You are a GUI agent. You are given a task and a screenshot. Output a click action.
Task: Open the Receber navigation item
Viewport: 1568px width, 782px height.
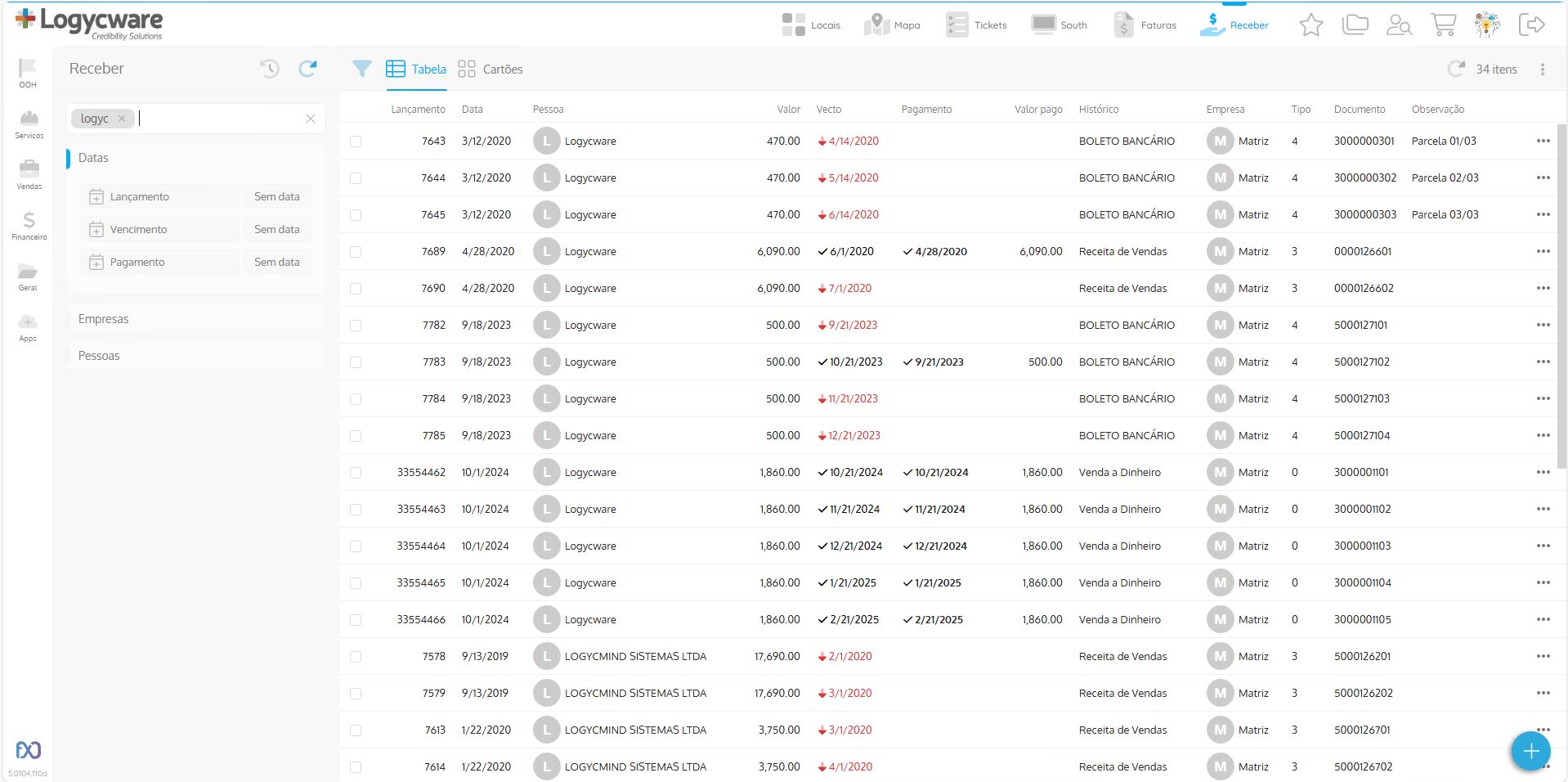pyautogui.click(x=1234, y=25)
